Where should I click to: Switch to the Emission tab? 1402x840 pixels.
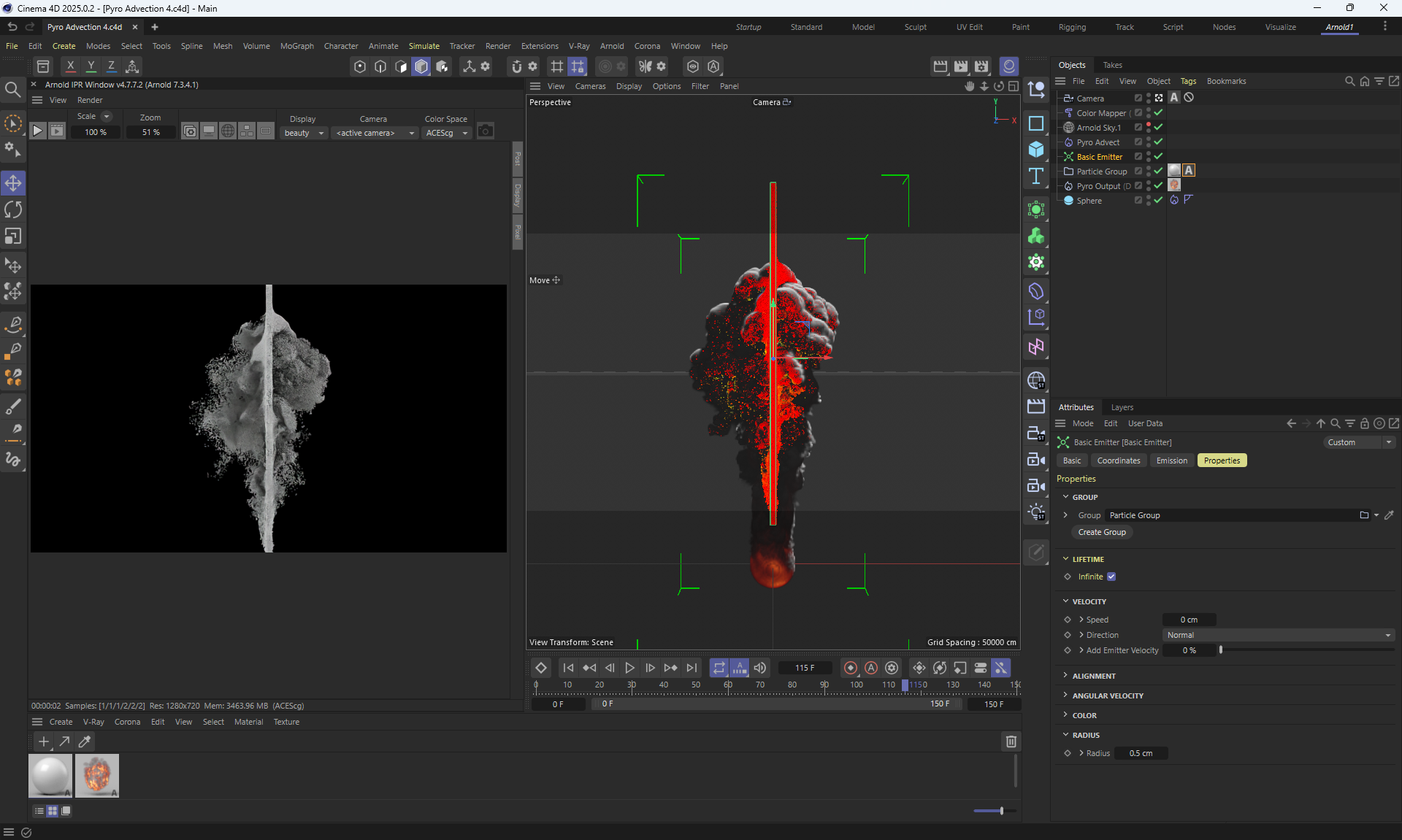tap(1171, 461)
